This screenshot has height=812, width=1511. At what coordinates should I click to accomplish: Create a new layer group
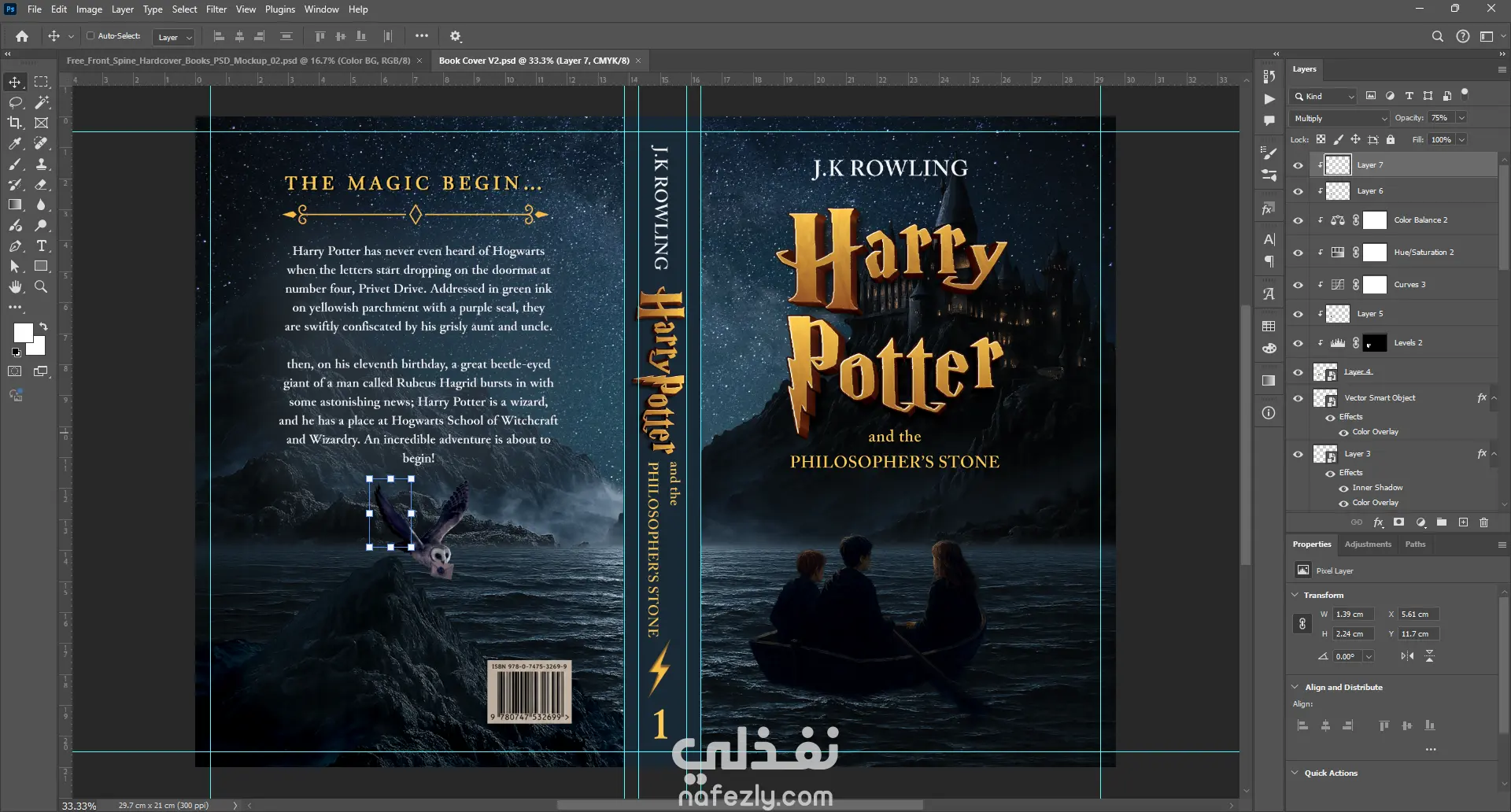pyautogui.click(x=1442, y=522)
